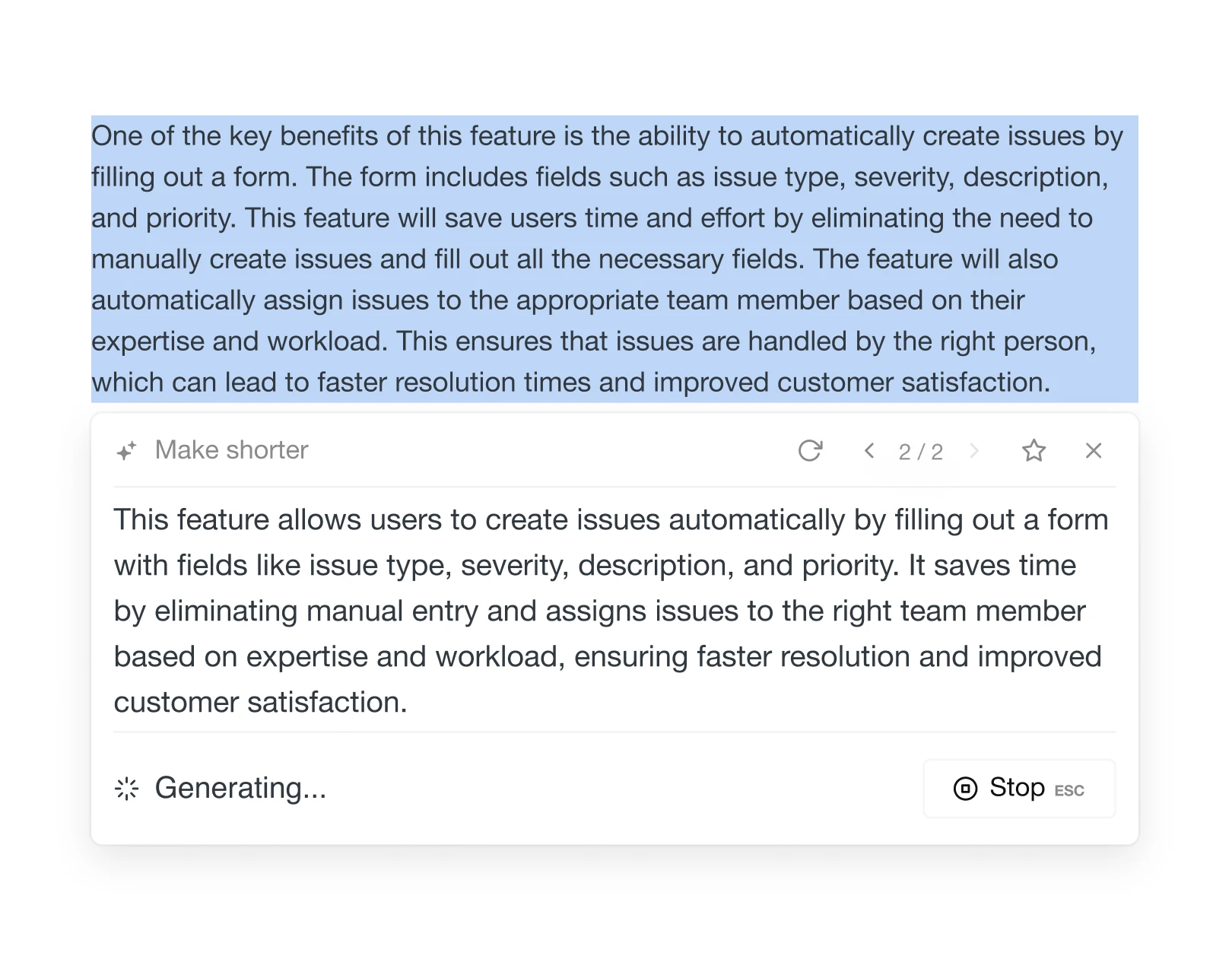The height and width of the screenshot is (959, 1232).
Task: Click the stop-circle icon inside the Stop button
Action: (x=964, y=788)
